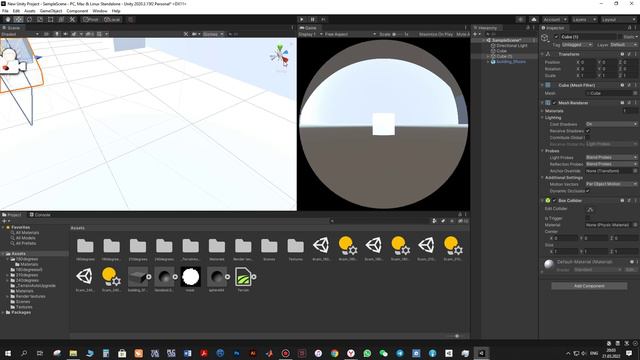
Task: Collapse the Transform component
Action: click(x=542, y=54)
